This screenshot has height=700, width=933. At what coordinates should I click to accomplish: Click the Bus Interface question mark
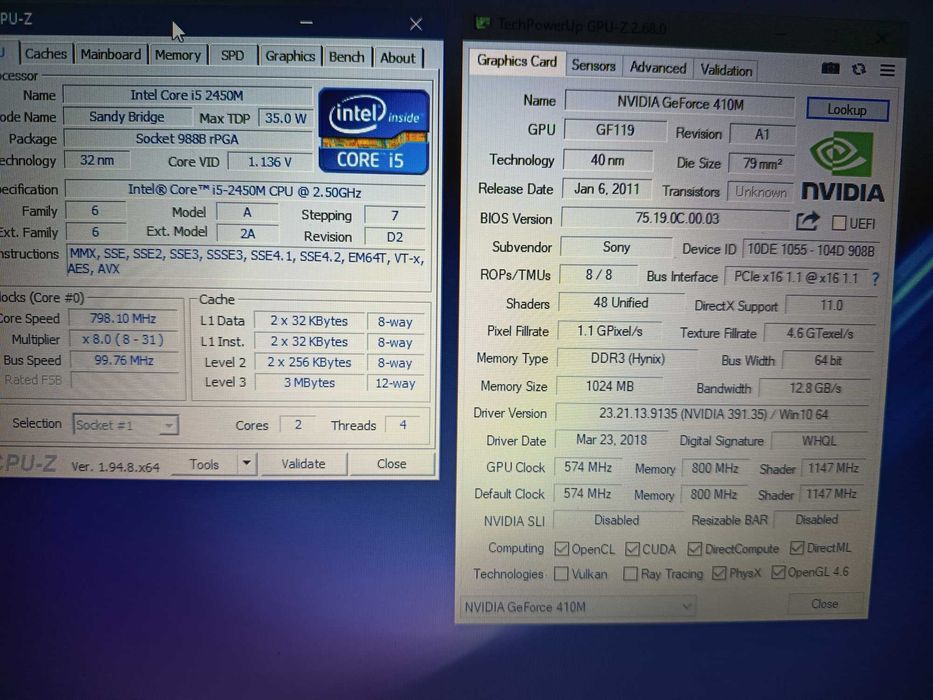875,278
